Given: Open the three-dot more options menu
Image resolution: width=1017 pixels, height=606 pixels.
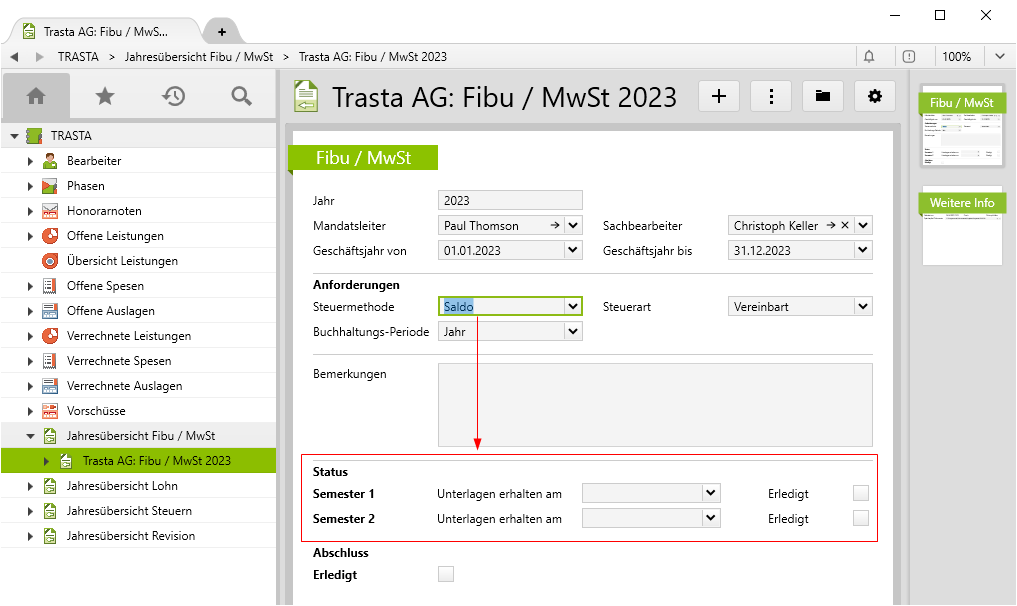Looking at the screenshot, I should (x=771, y=96).
